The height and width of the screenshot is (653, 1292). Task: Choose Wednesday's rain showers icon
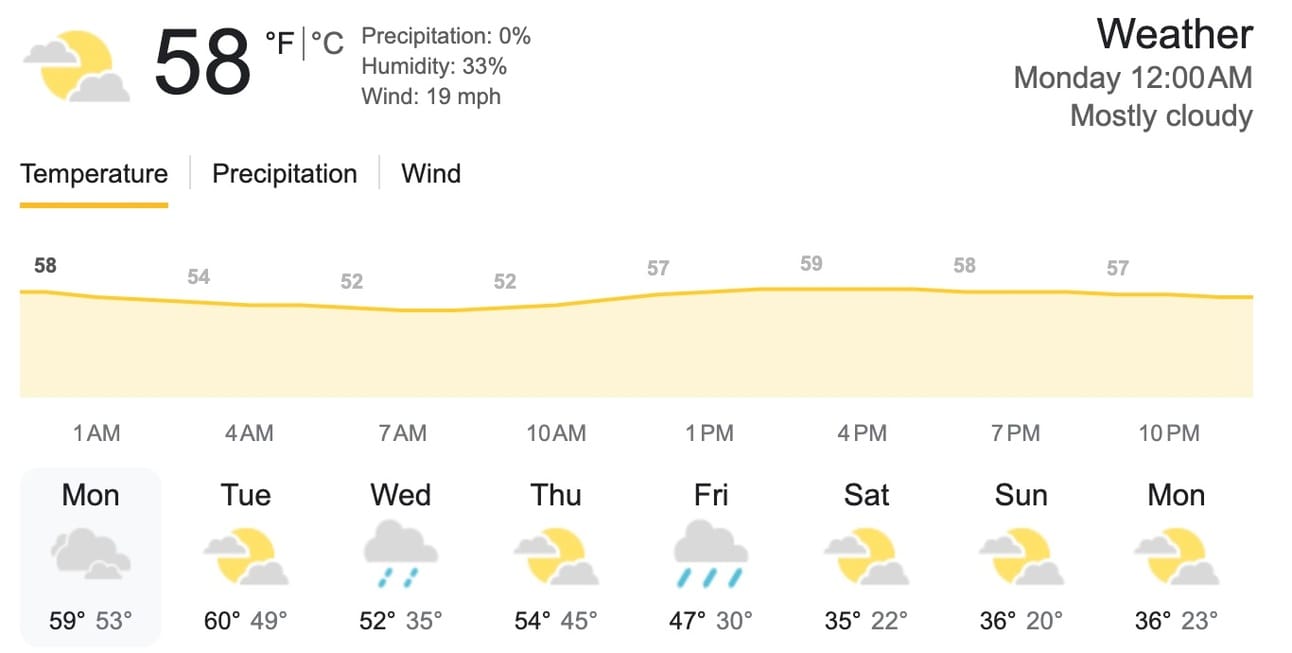(401, 556)
